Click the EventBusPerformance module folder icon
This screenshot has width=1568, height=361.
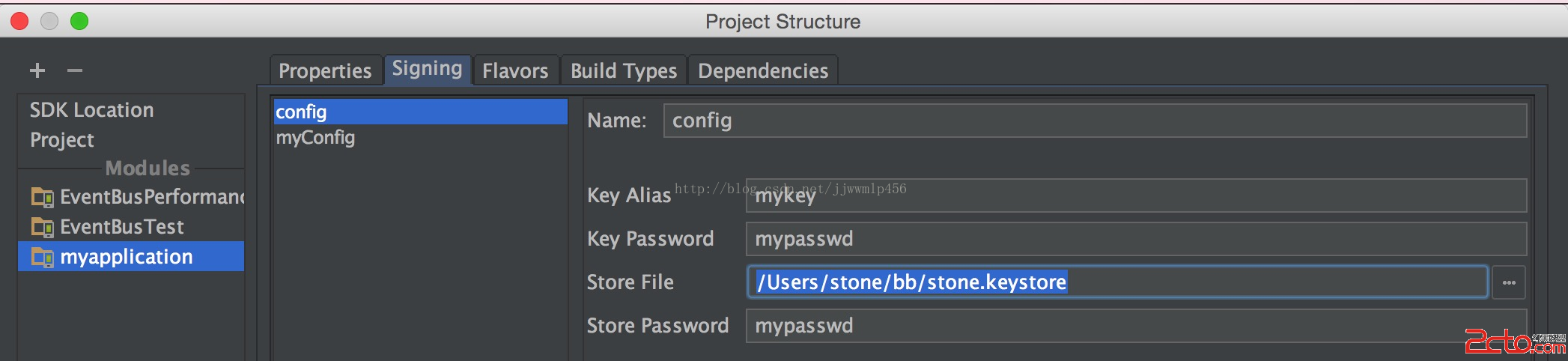point(42,197)
